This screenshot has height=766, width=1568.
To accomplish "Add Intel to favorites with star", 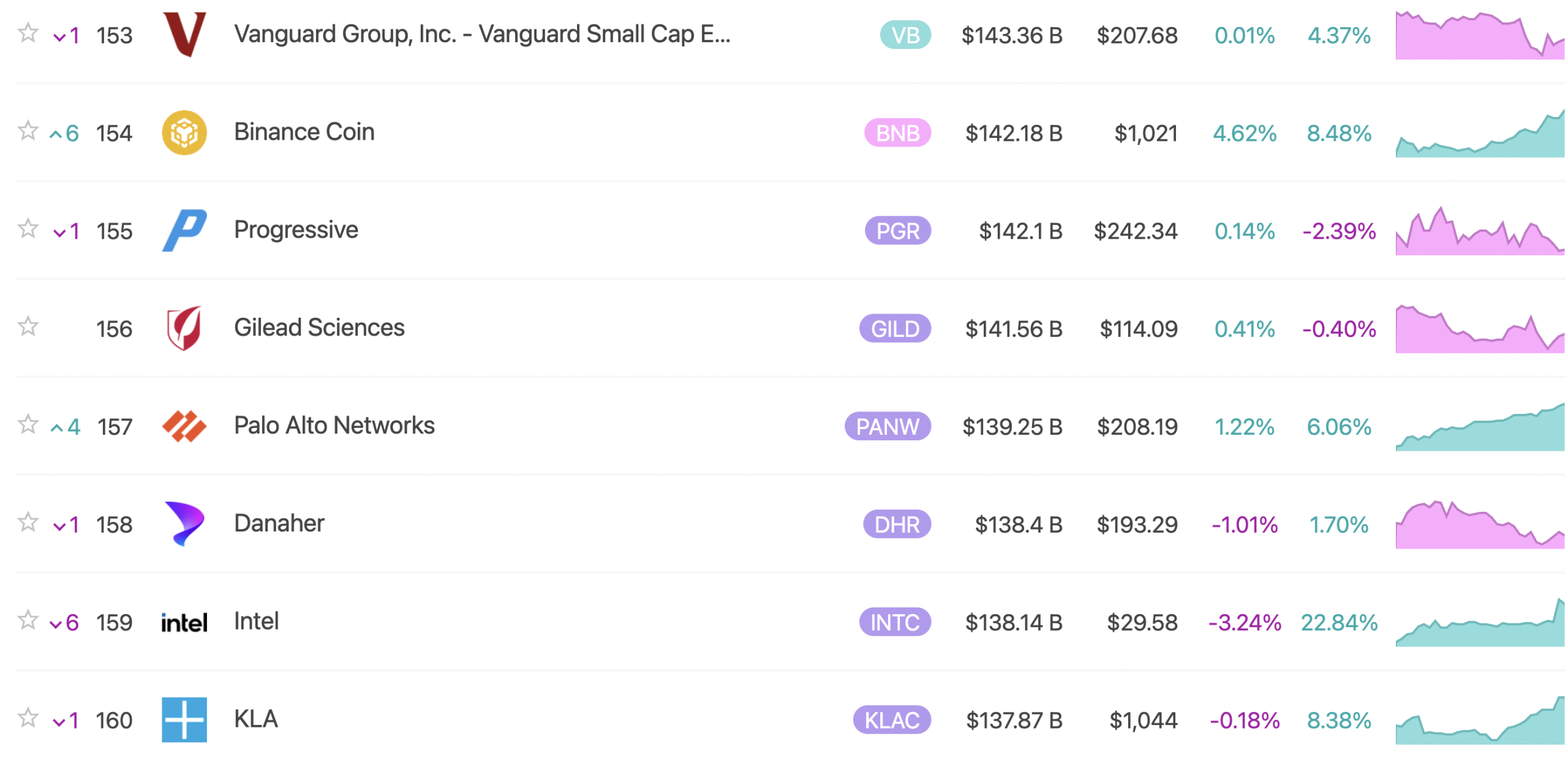I will point(28,620).
